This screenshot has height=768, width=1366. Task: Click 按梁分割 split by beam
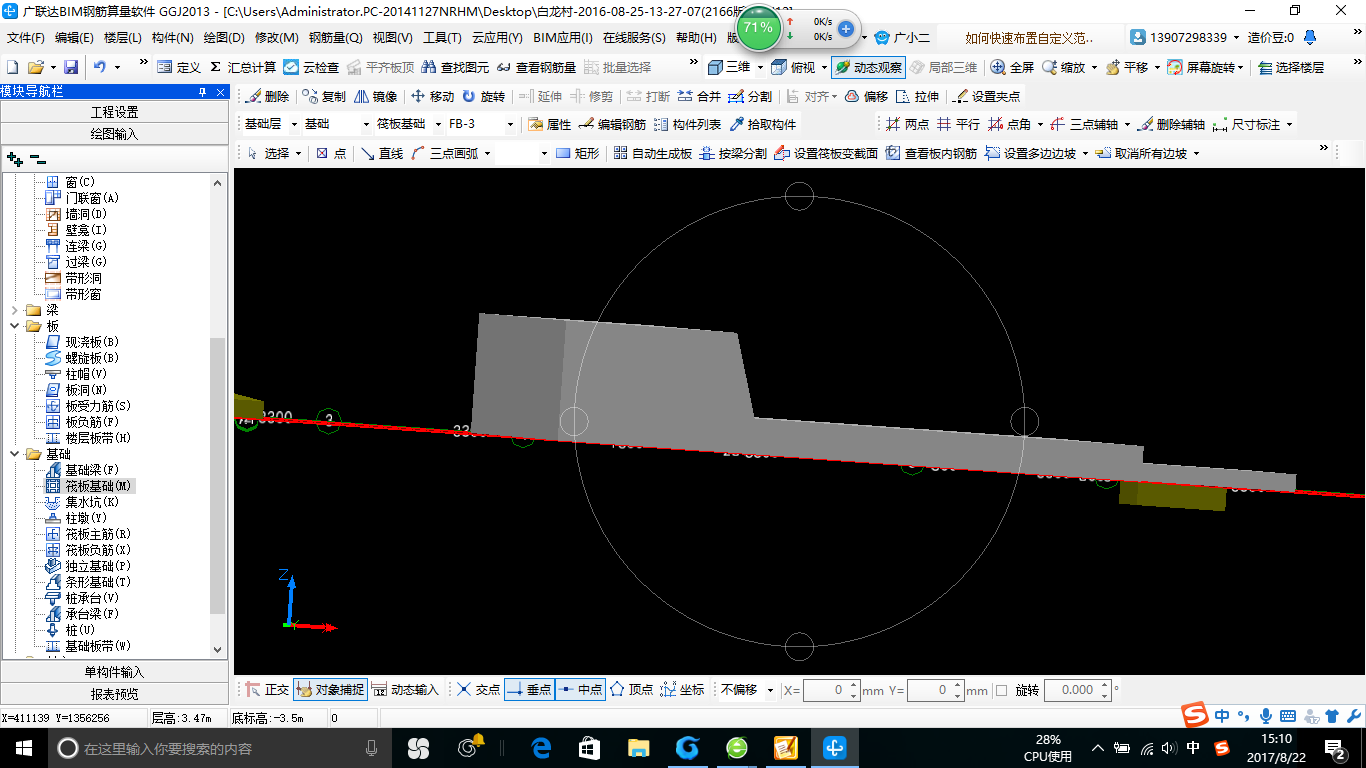click(733, 153)
